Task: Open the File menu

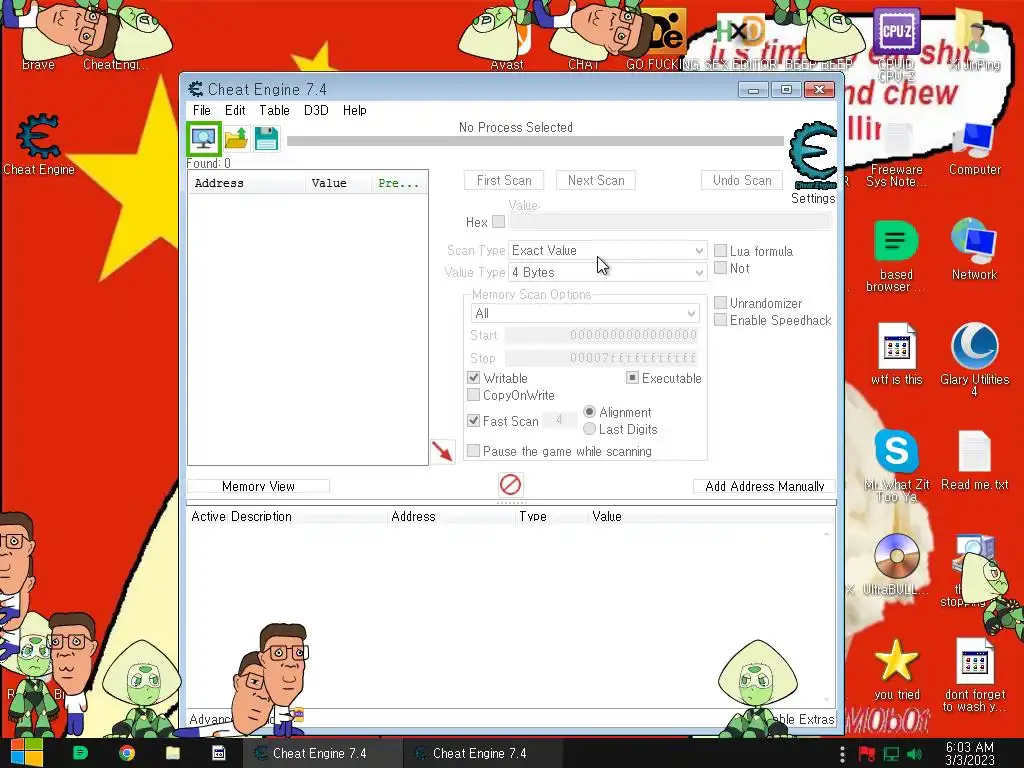Action: pos(202,110)
